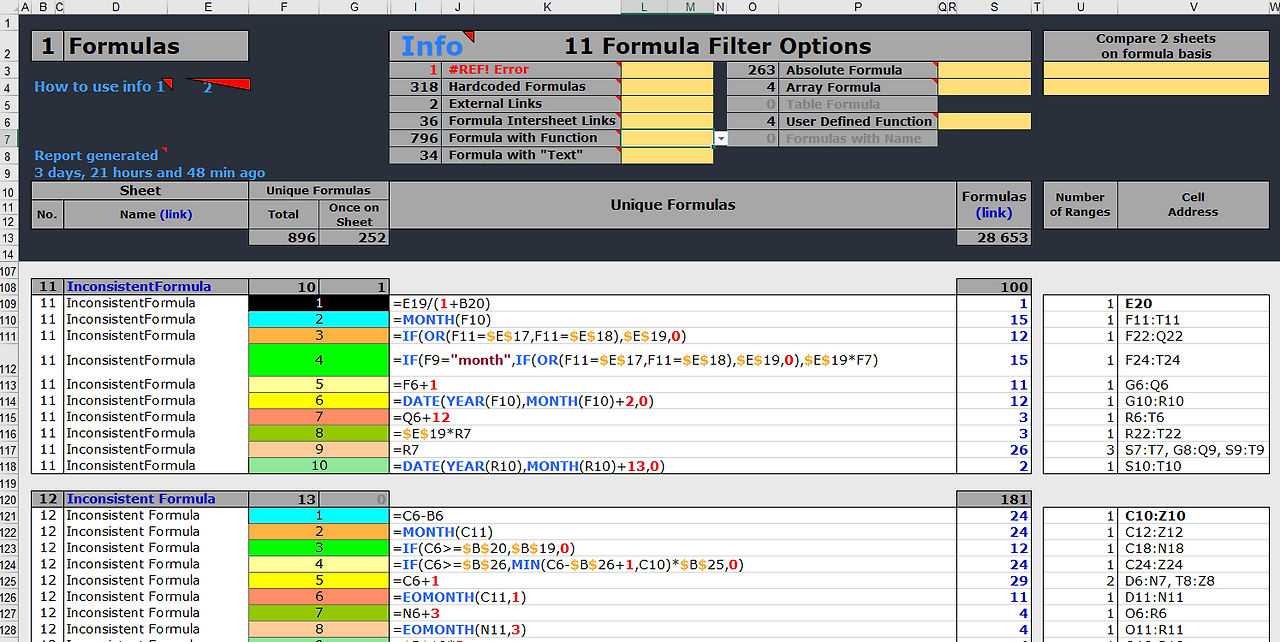The image size is (1280, 642).
Task: Select column header P
Action: (x=858, y=7)
